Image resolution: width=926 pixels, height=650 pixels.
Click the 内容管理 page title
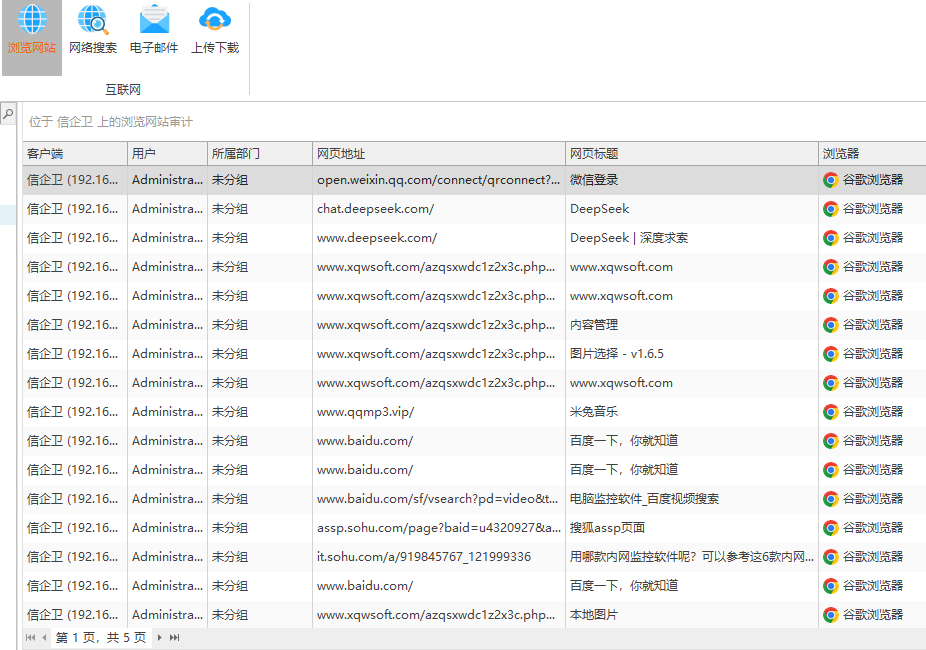pyautogui.click(x=594, y=325)
